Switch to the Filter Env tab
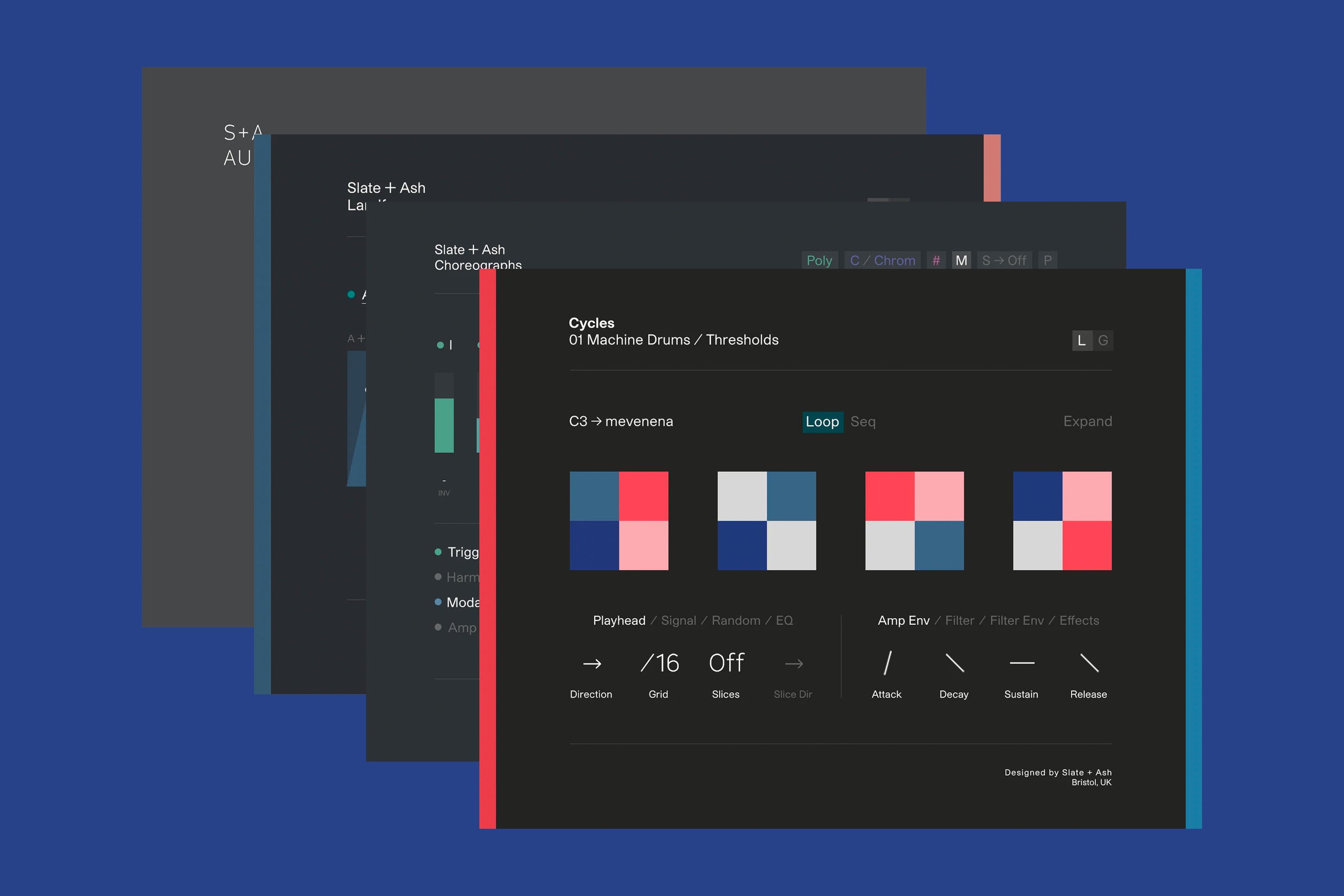Viewport: 1344px width, 896px height. (1016, 620)
